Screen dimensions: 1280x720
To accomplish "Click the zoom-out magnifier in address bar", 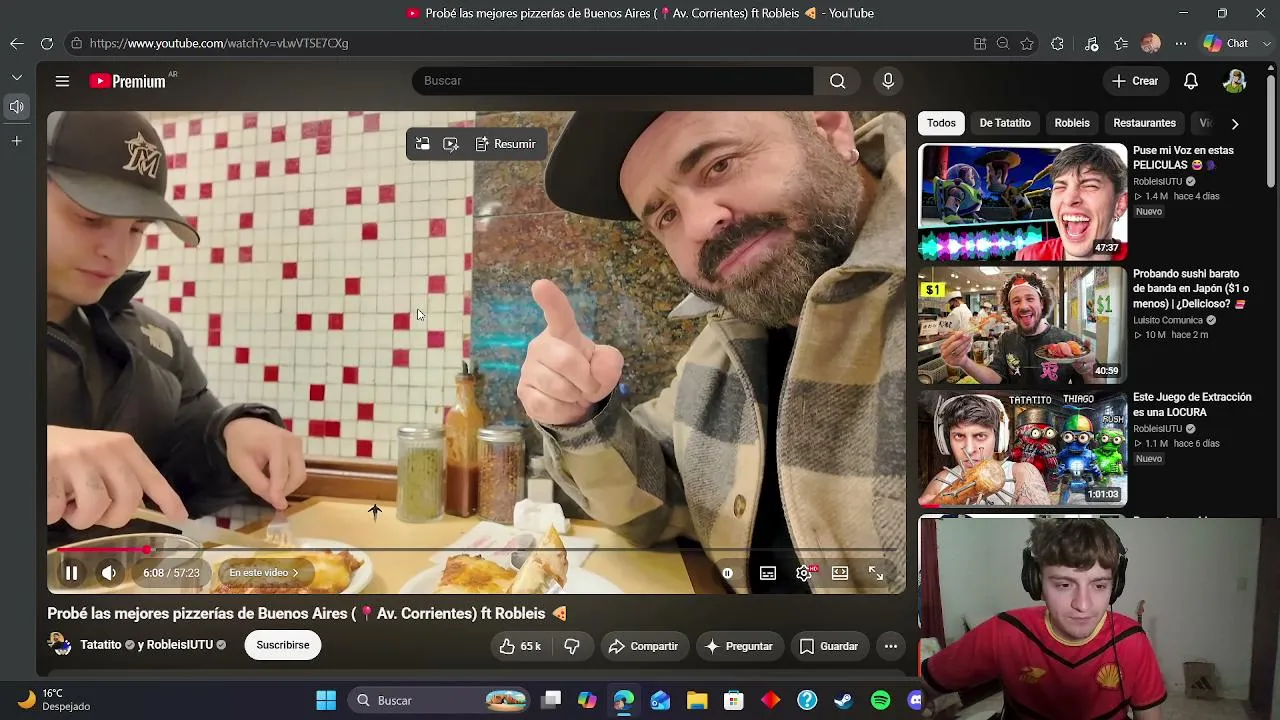I will coord(1003,44).
